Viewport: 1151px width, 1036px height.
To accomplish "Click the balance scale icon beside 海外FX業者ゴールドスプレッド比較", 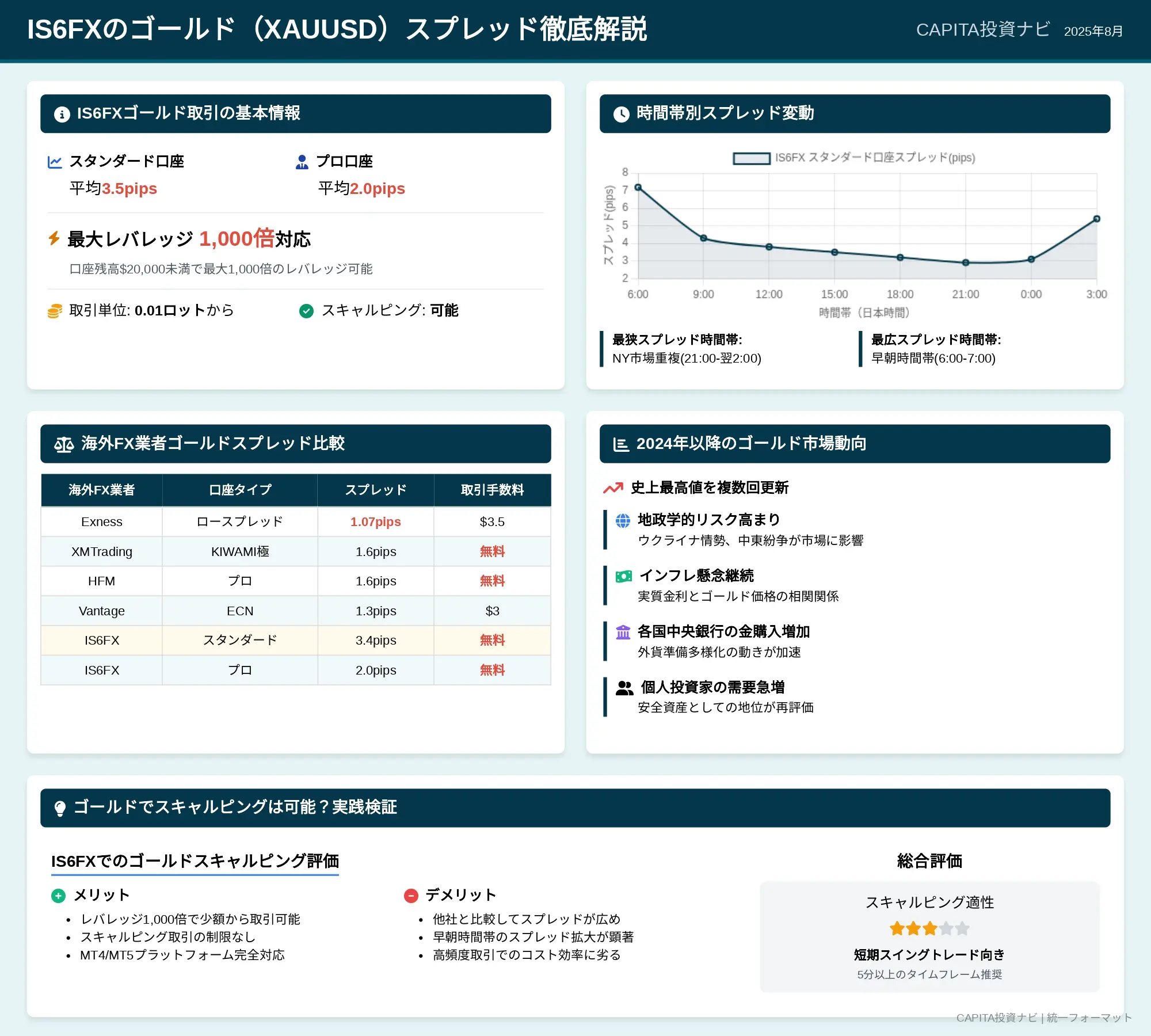I will pyautogui.click(x=64, y=444).
